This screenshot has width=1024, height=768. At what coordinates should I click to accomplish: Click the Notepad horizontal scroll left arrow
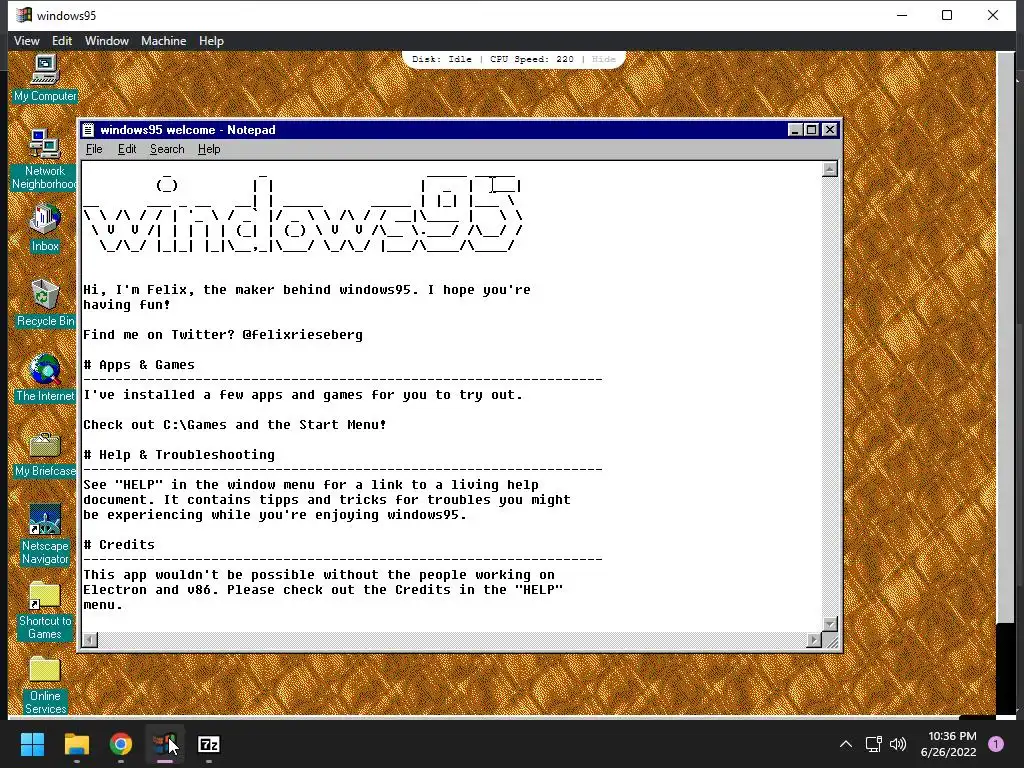pos(90,640)
